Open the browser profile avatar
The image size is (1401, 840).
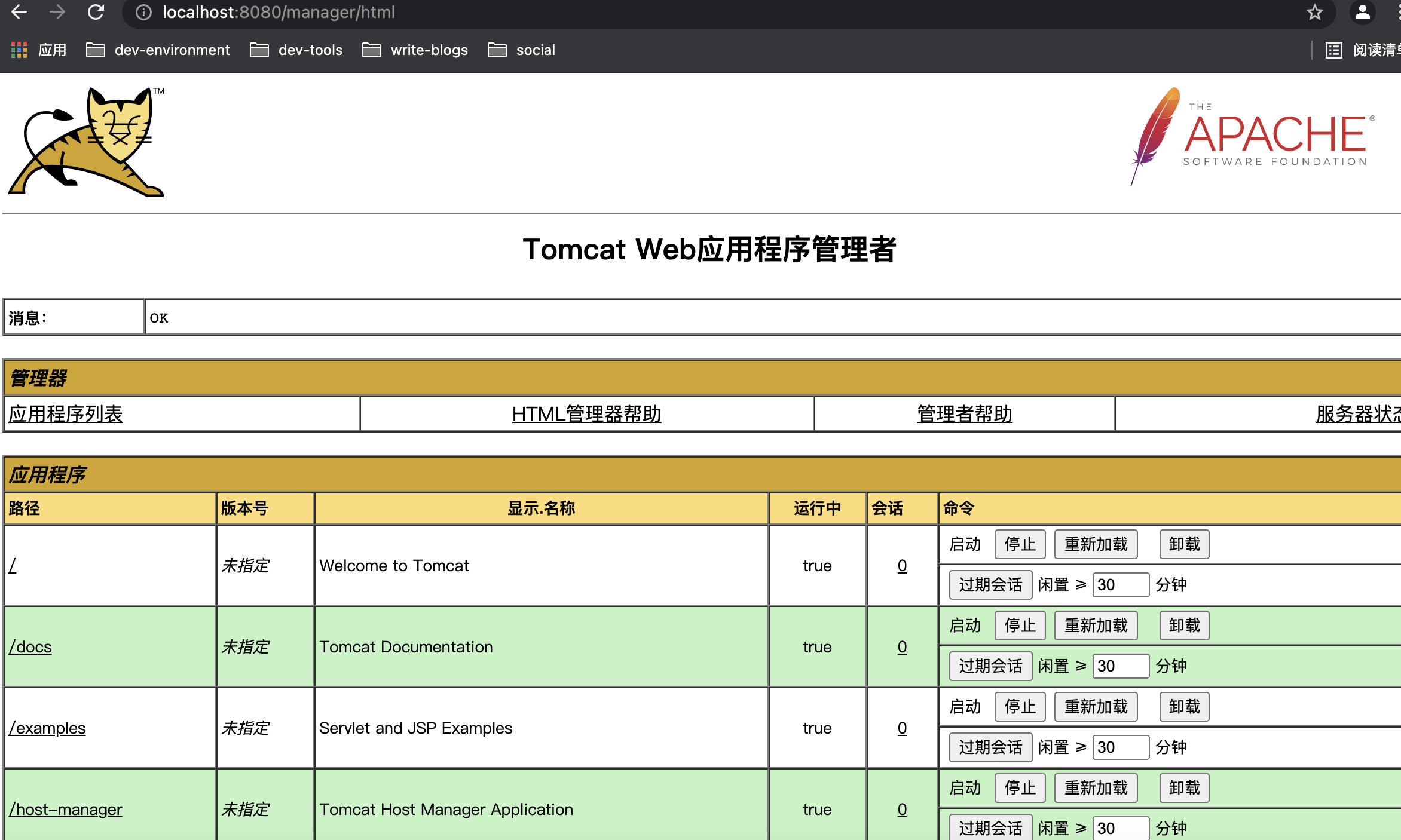tap(1363, 13)
